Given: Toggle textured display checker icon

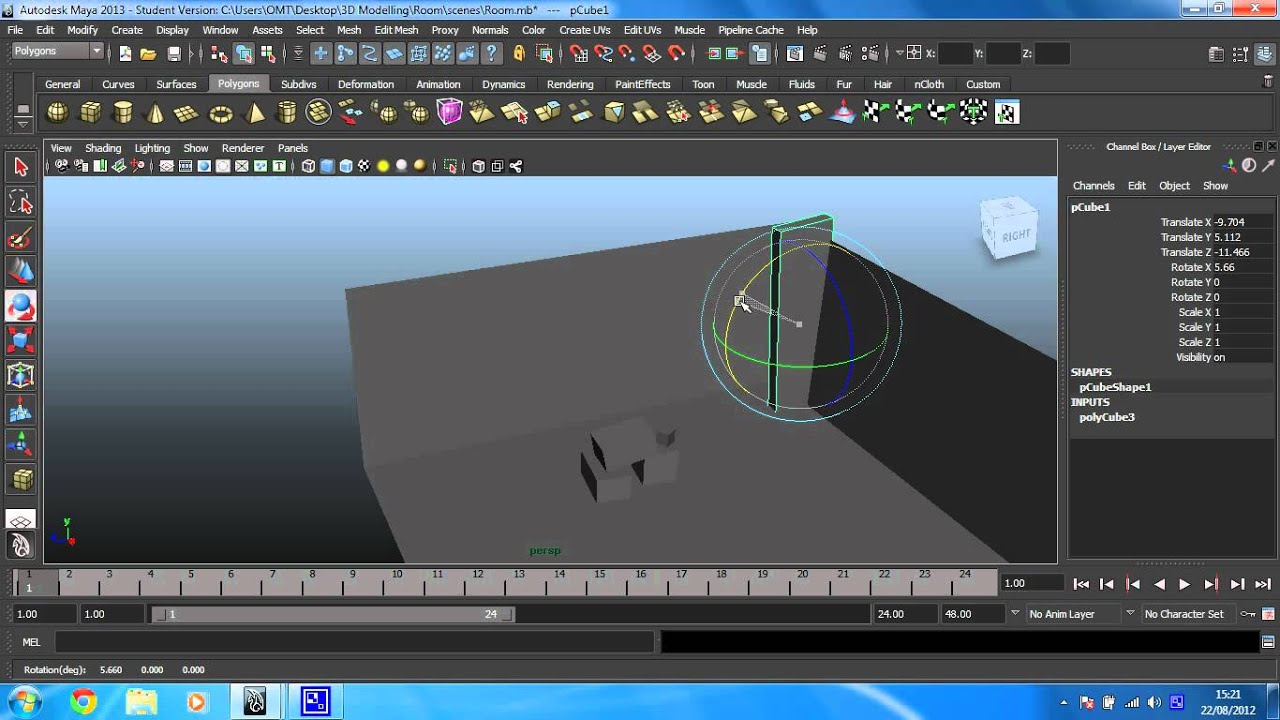Looking at the screenshot, I should pyautogui.click(x=364, y=166).
